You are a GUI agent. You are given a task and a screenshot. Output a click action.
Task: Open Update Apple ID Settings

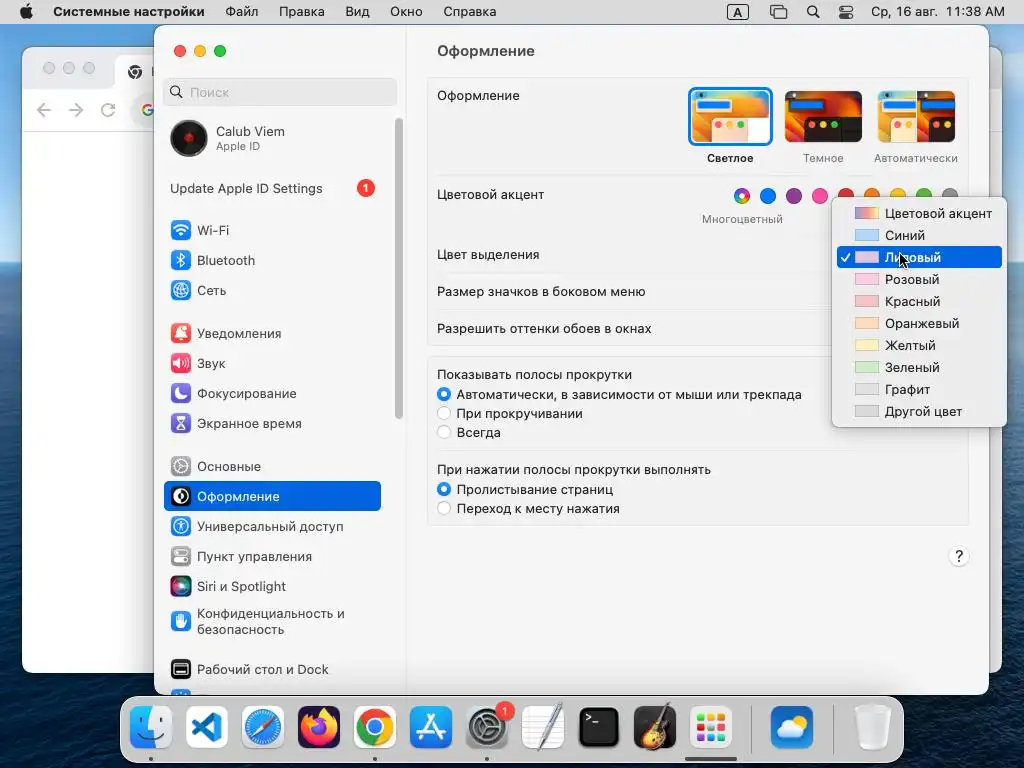point(272,188)
